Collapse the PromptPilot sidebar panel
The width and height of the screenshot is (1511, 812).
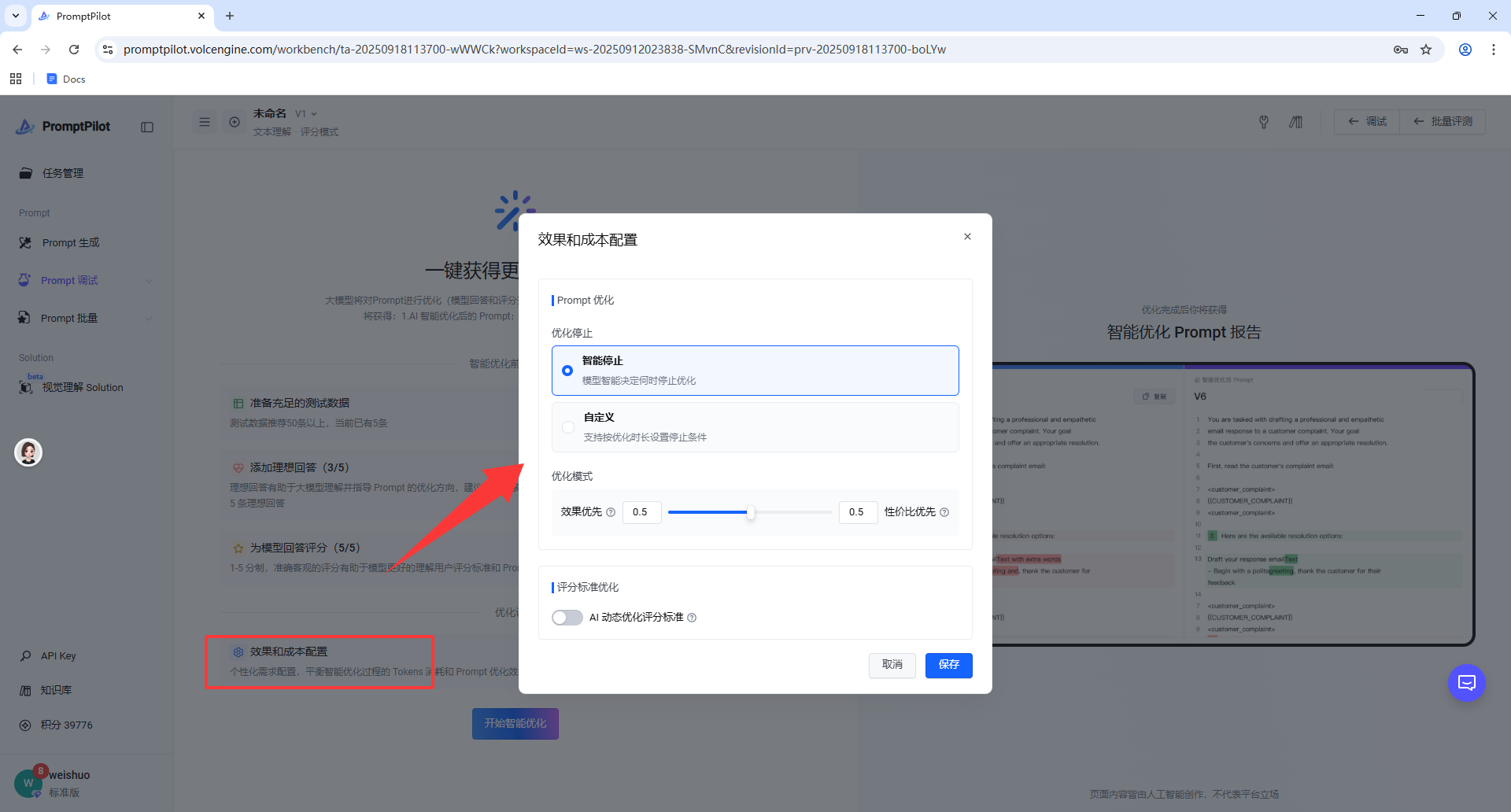pos(147,127)
